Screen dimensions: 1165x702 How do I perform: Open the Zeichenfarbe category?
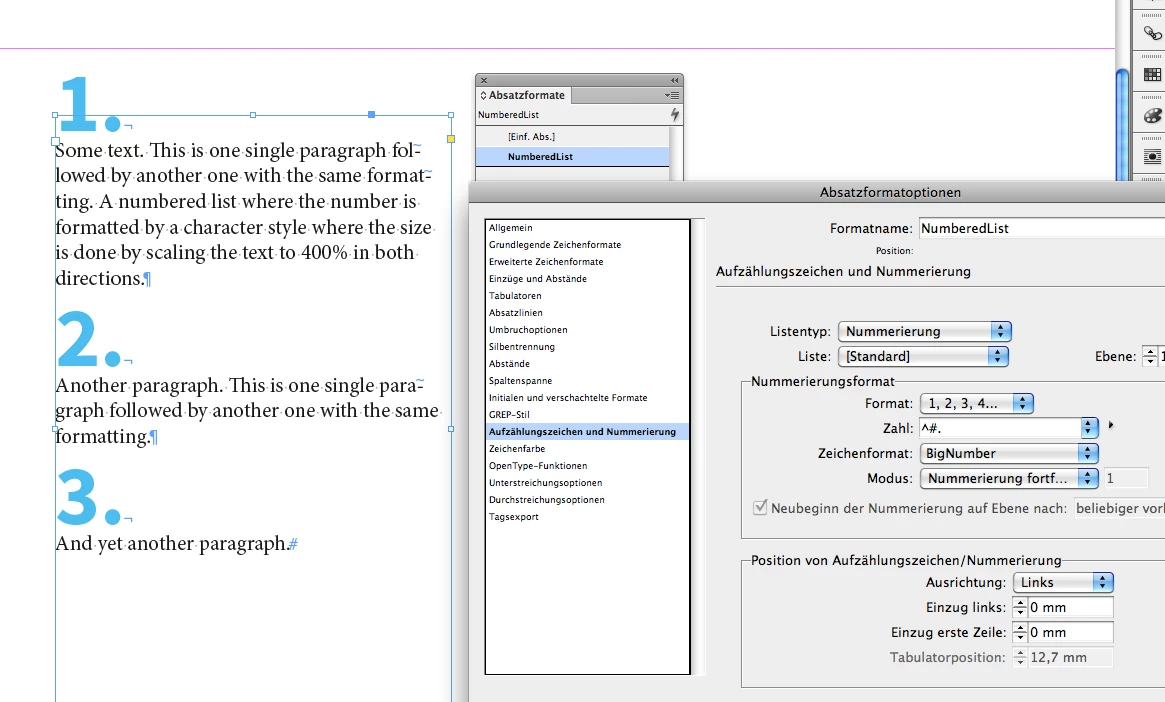(x=587, y=449)
